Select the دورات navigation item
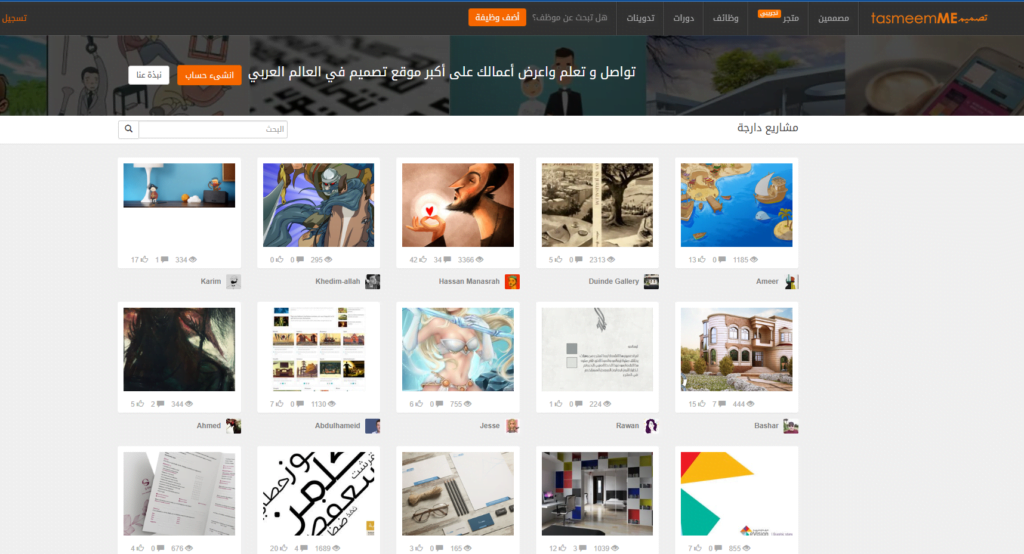Viewport: 1024px width, 554px height. (x=684, y=18)
